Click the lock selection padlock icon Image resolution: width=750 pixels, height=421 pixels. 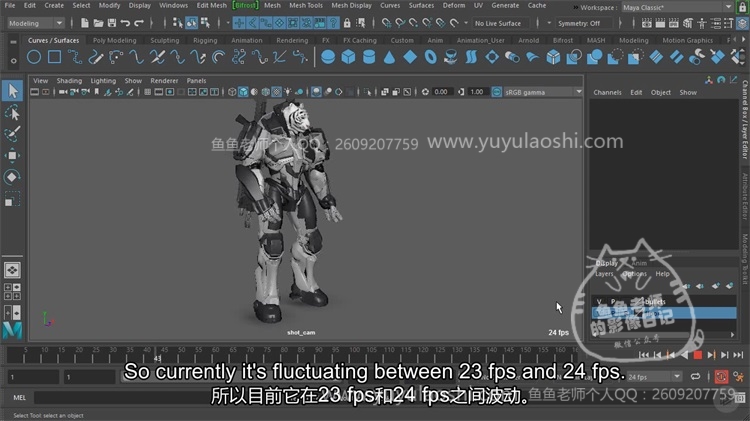347,23
